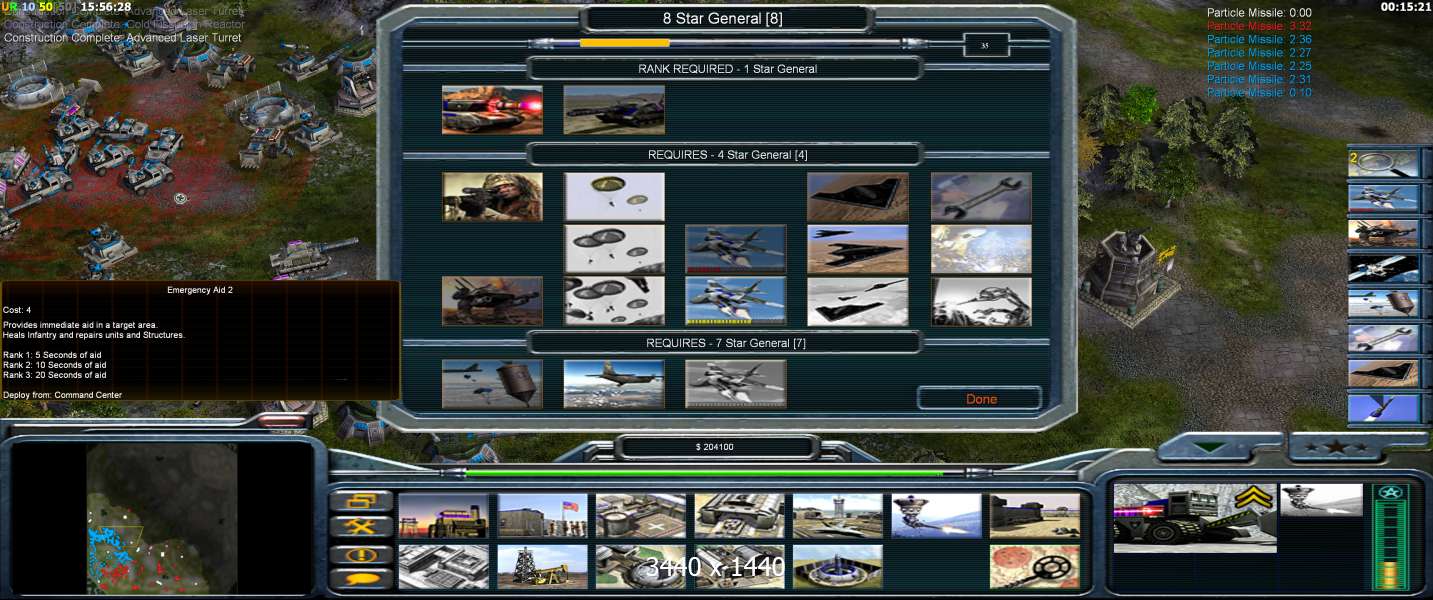The width and height of the screenshot is (1433, 600).
Task: Pick the cargo plane 7 Star power
Action: click(x=613, y=384)
